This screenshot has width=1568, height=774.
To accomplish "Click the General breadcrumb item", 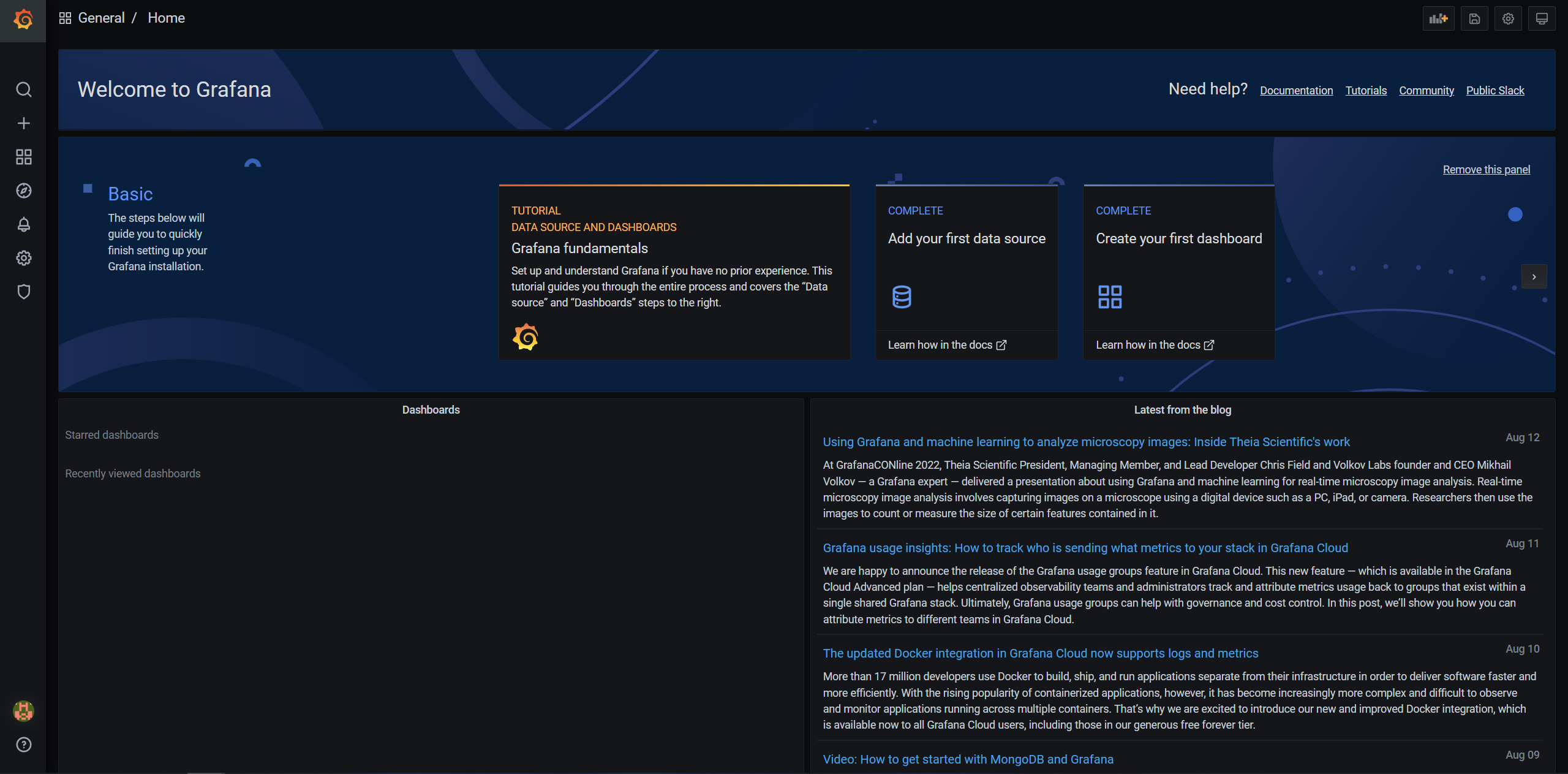I will (x=101, y=18).
